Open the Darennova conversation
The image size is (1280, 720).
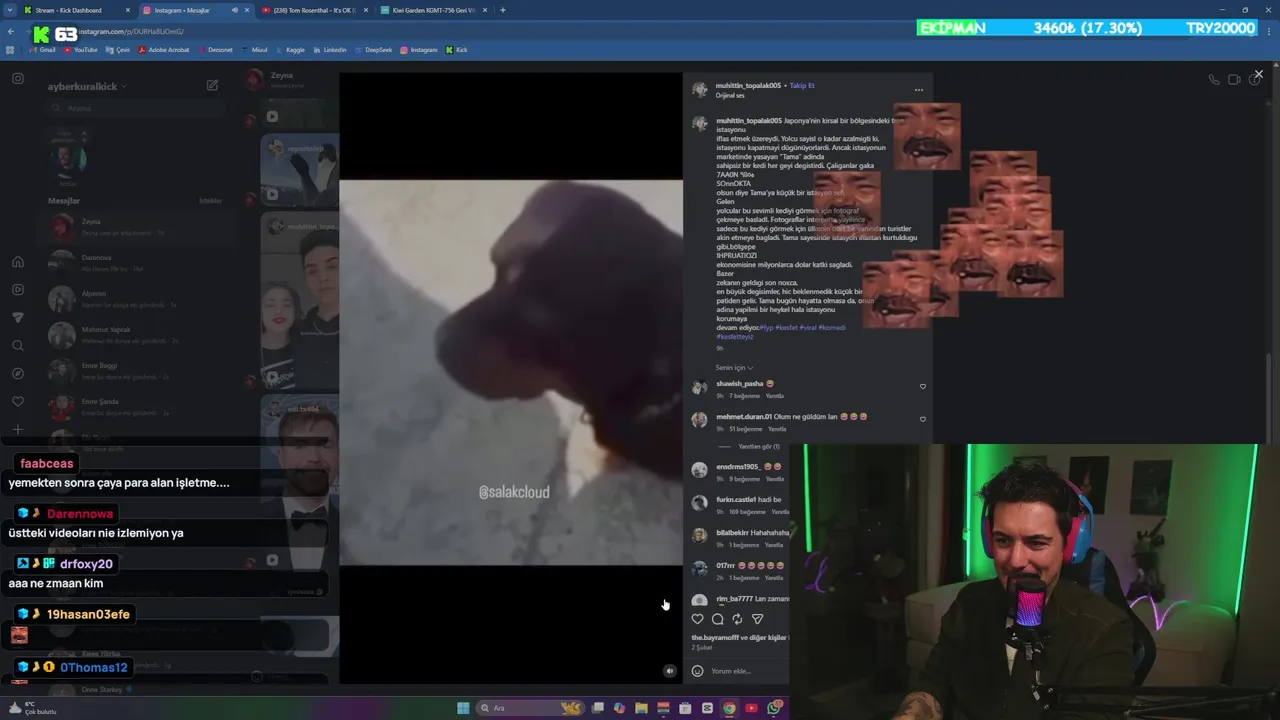click(x=138, y=263)
